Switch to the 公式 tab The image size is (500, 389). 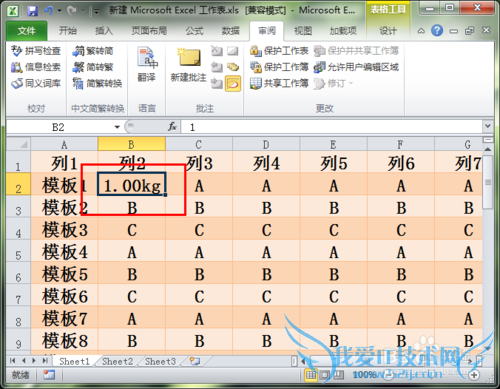tap(194, 31)
